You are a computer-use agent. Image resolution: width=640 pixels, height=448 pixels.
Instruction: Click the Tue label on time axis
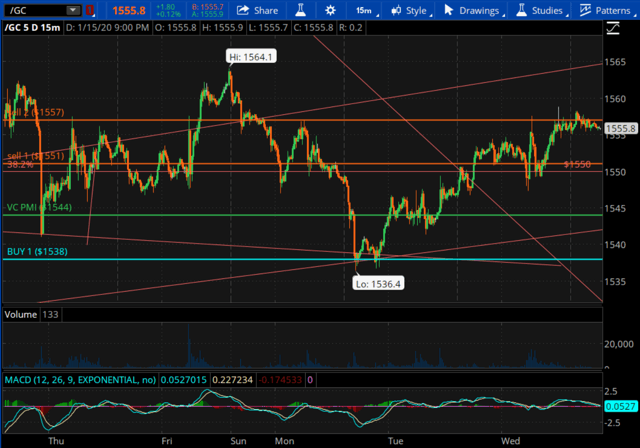click(396, 441)
